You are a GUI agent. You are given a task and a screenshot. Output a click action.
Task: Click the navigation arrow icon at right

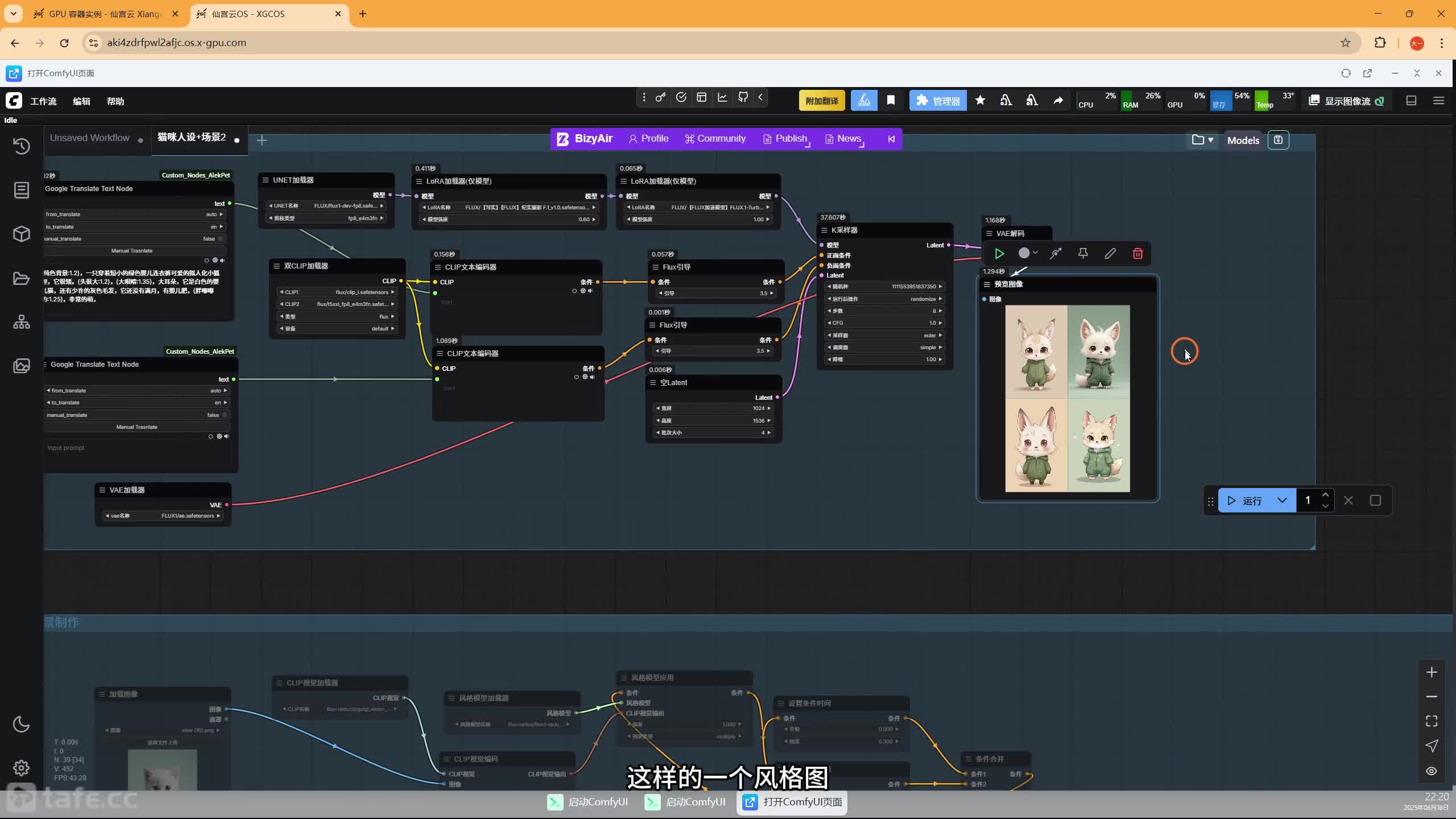1432,746
